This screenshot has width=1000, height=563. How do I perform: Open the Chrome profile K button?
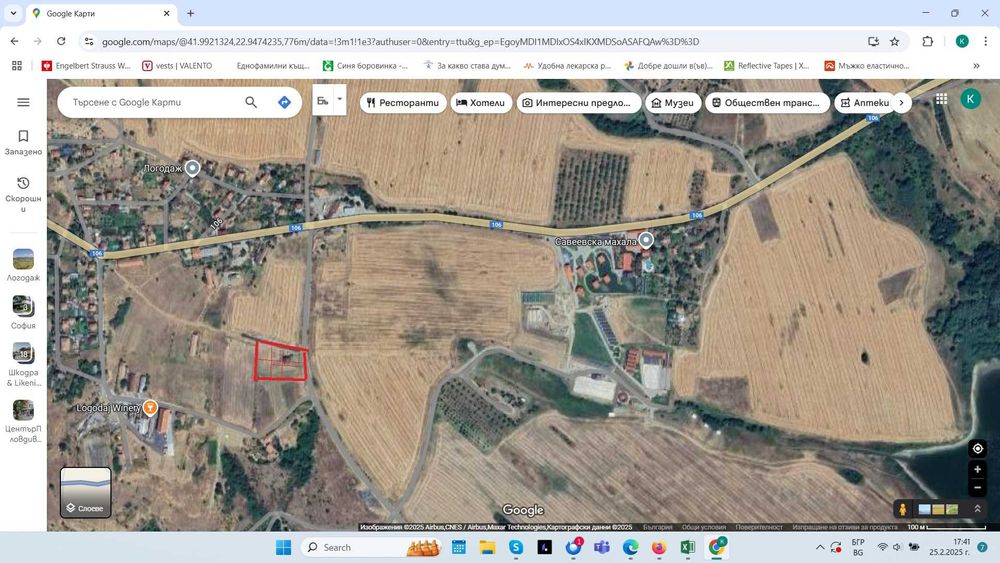click(962, 41)
